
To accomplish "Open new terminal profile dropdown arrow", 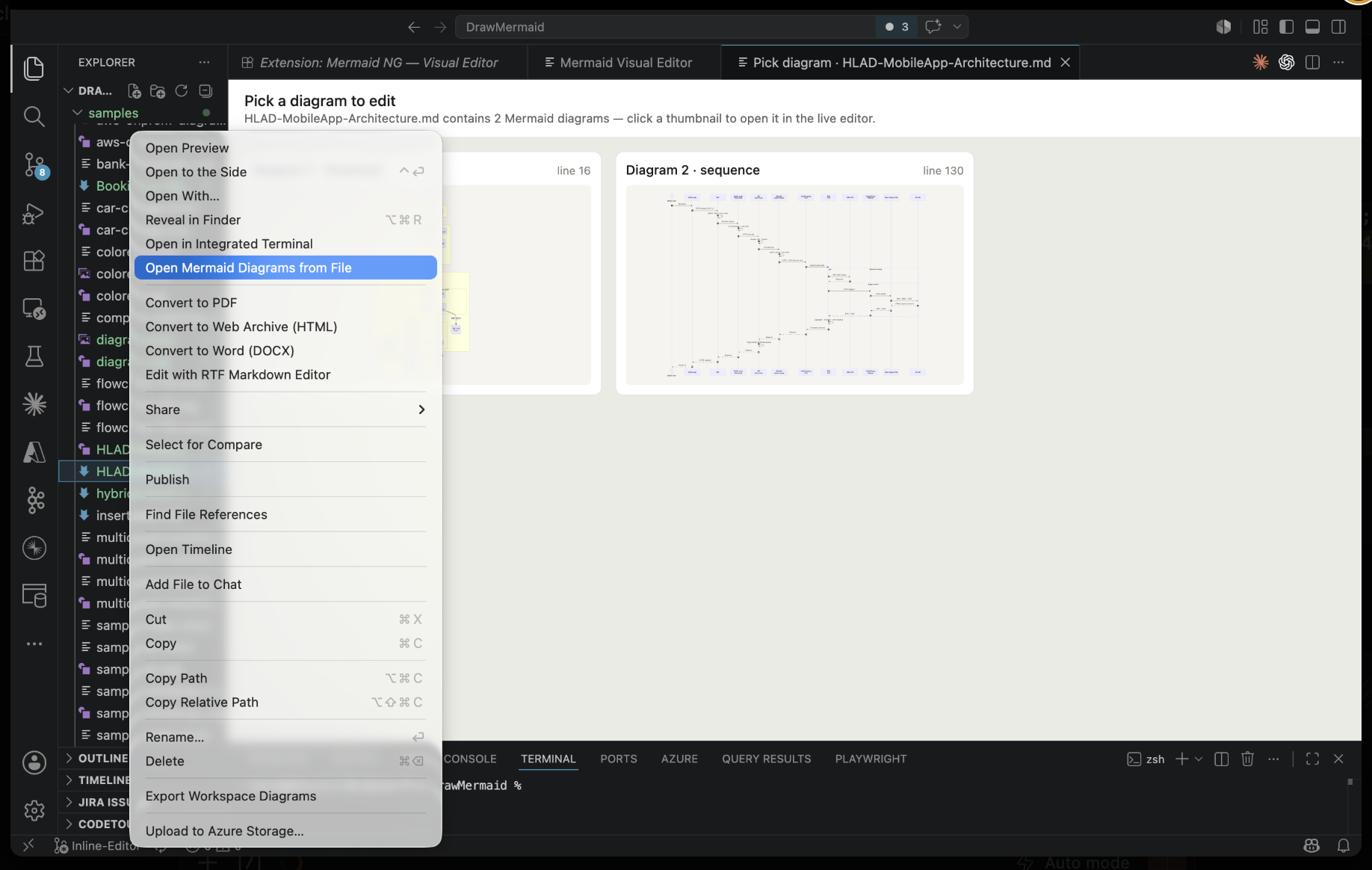I will tap(1199, 759).
